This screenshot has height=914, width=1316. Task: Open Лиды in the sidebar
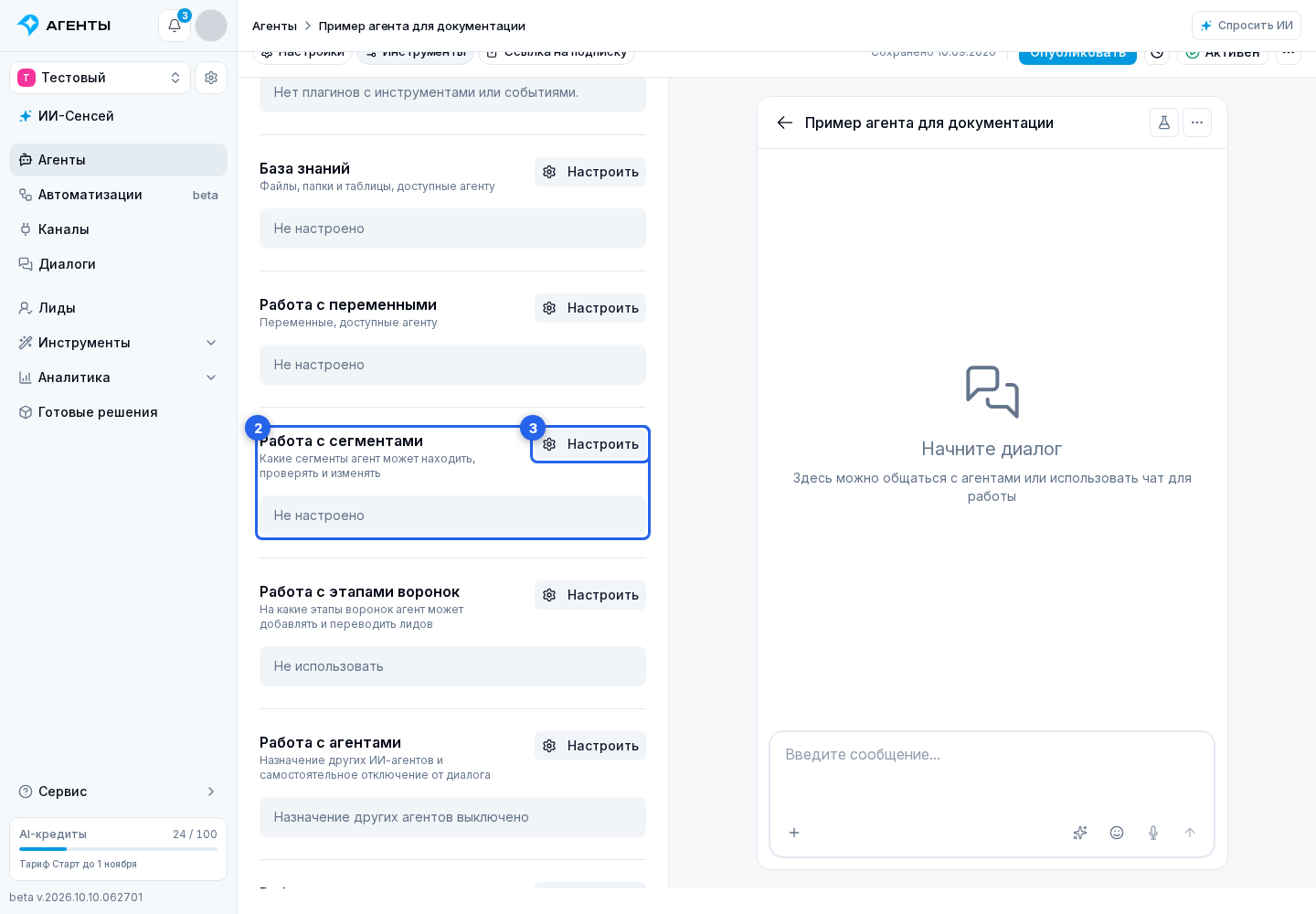118,308
